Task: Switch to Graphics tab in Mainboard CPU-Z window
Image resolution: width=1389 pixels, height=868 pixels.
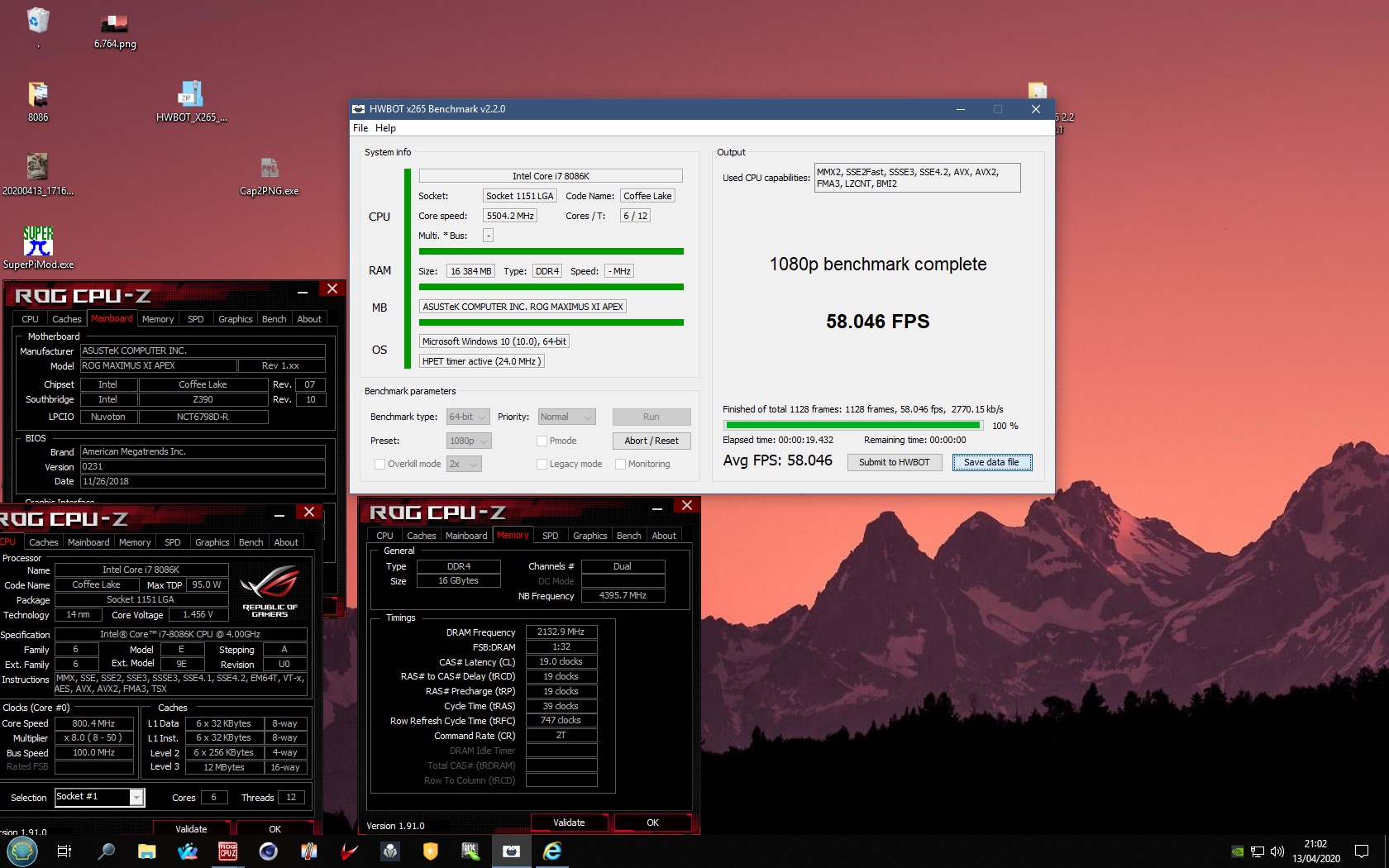Action: click(235, 319)
